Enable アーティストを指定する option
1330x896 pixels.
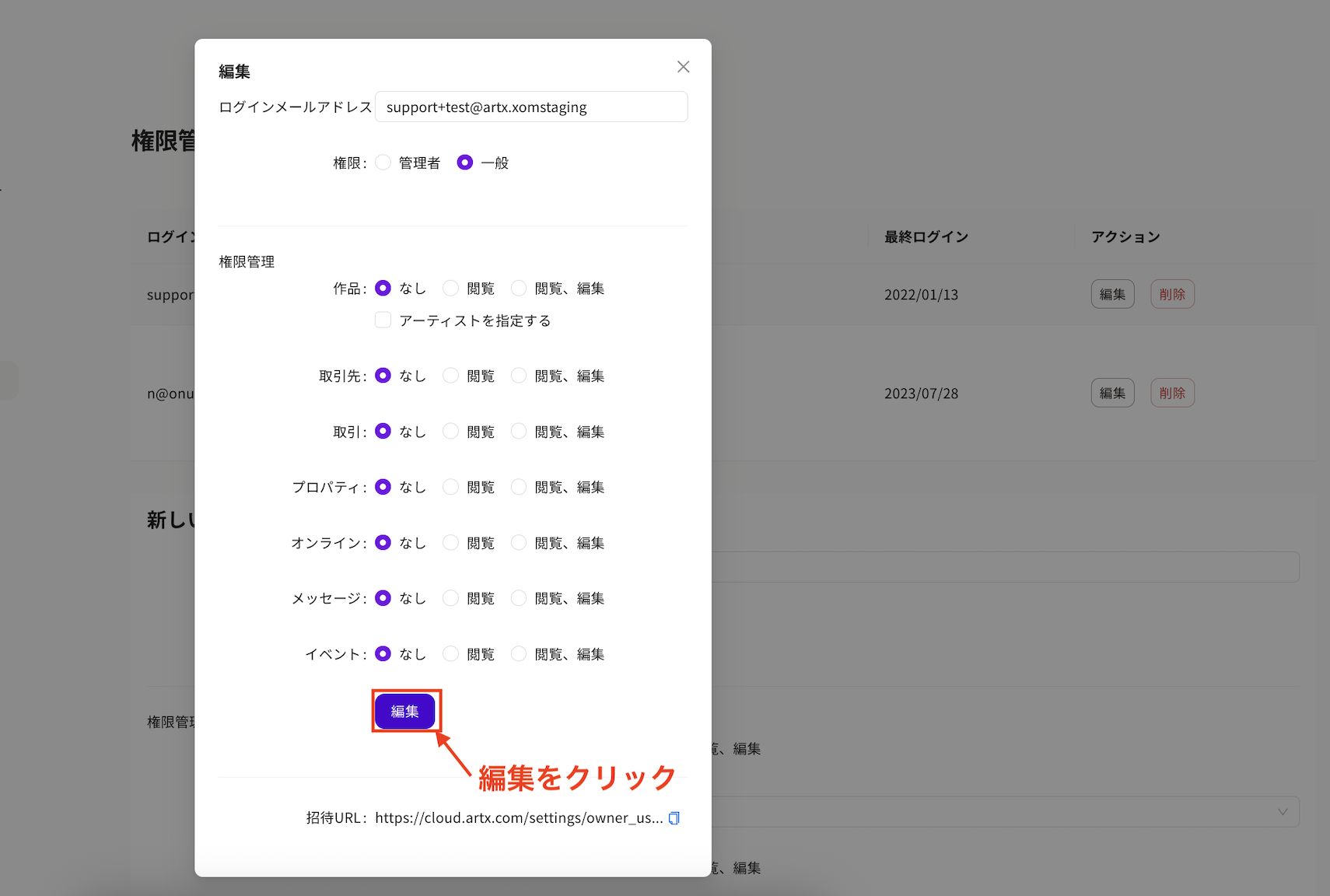(x=383, y=320)
